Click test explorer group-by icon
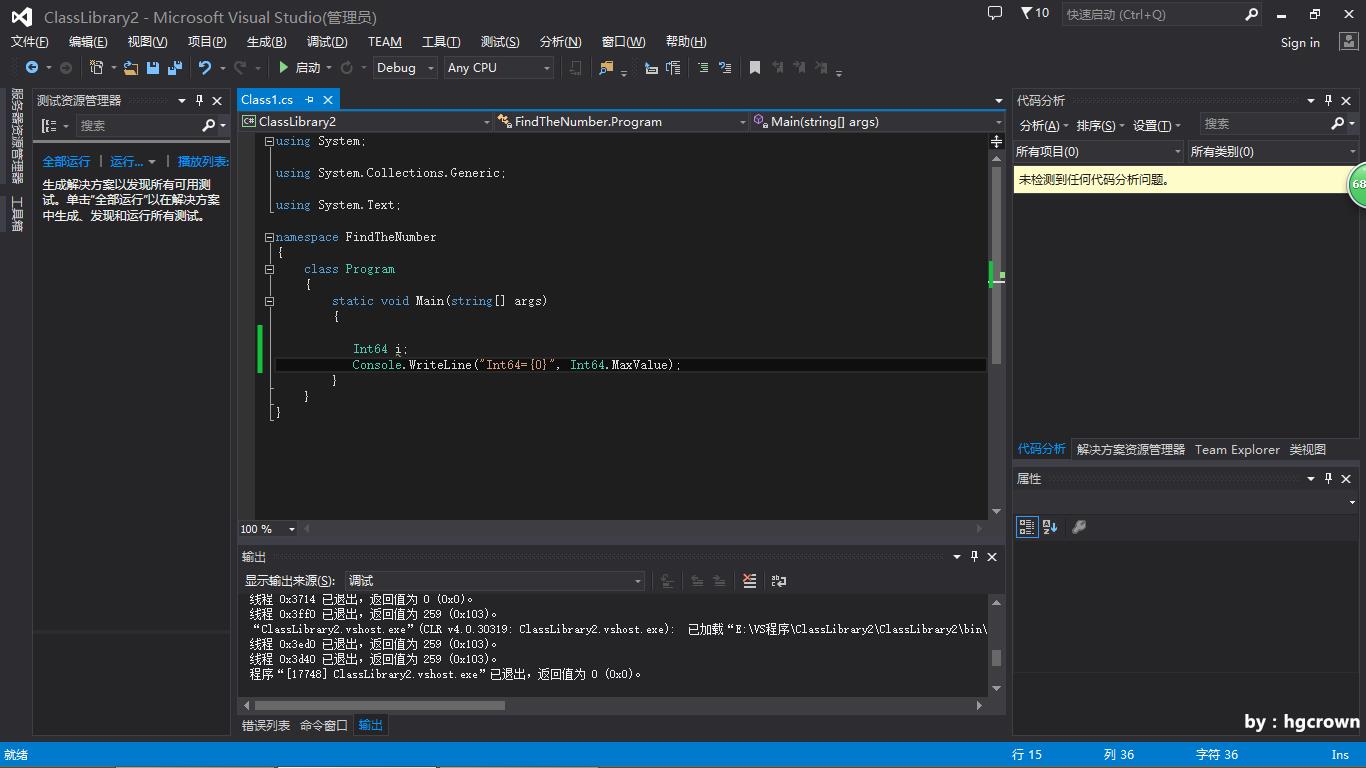Viewport: 1366px width, 768px height. click(49, 125)
